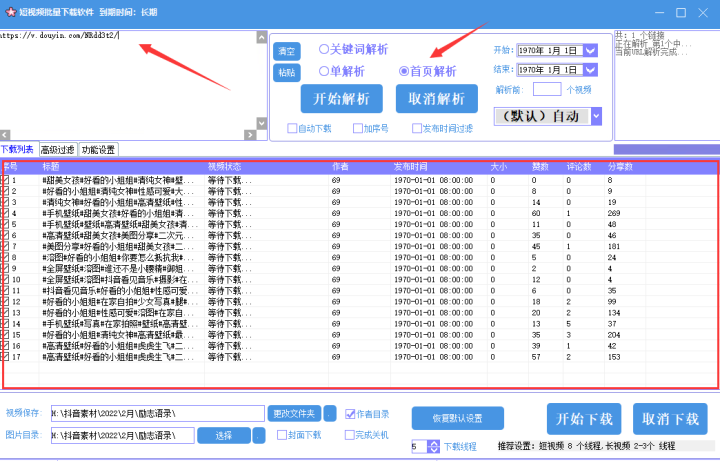
Task: Open the 功能设置 tab
Action: coord(99,149)
